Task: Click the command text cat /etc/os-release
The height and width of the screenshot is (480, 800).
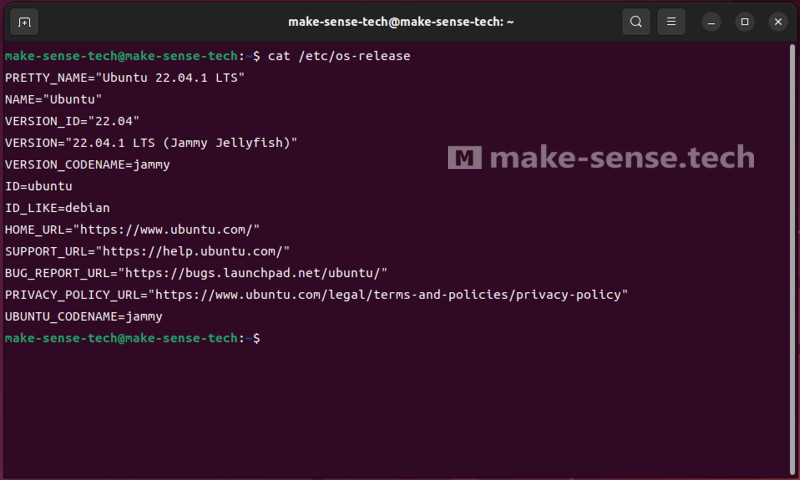Action: (x=339, y=56)
